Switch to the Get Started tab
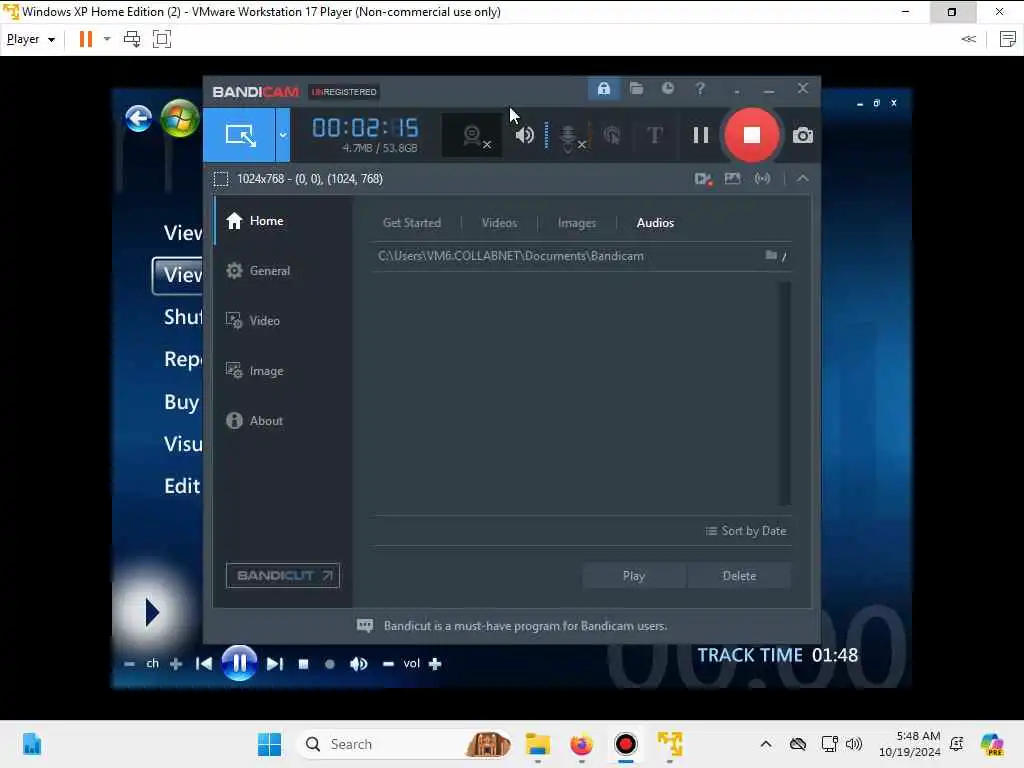 coord(411,223)
